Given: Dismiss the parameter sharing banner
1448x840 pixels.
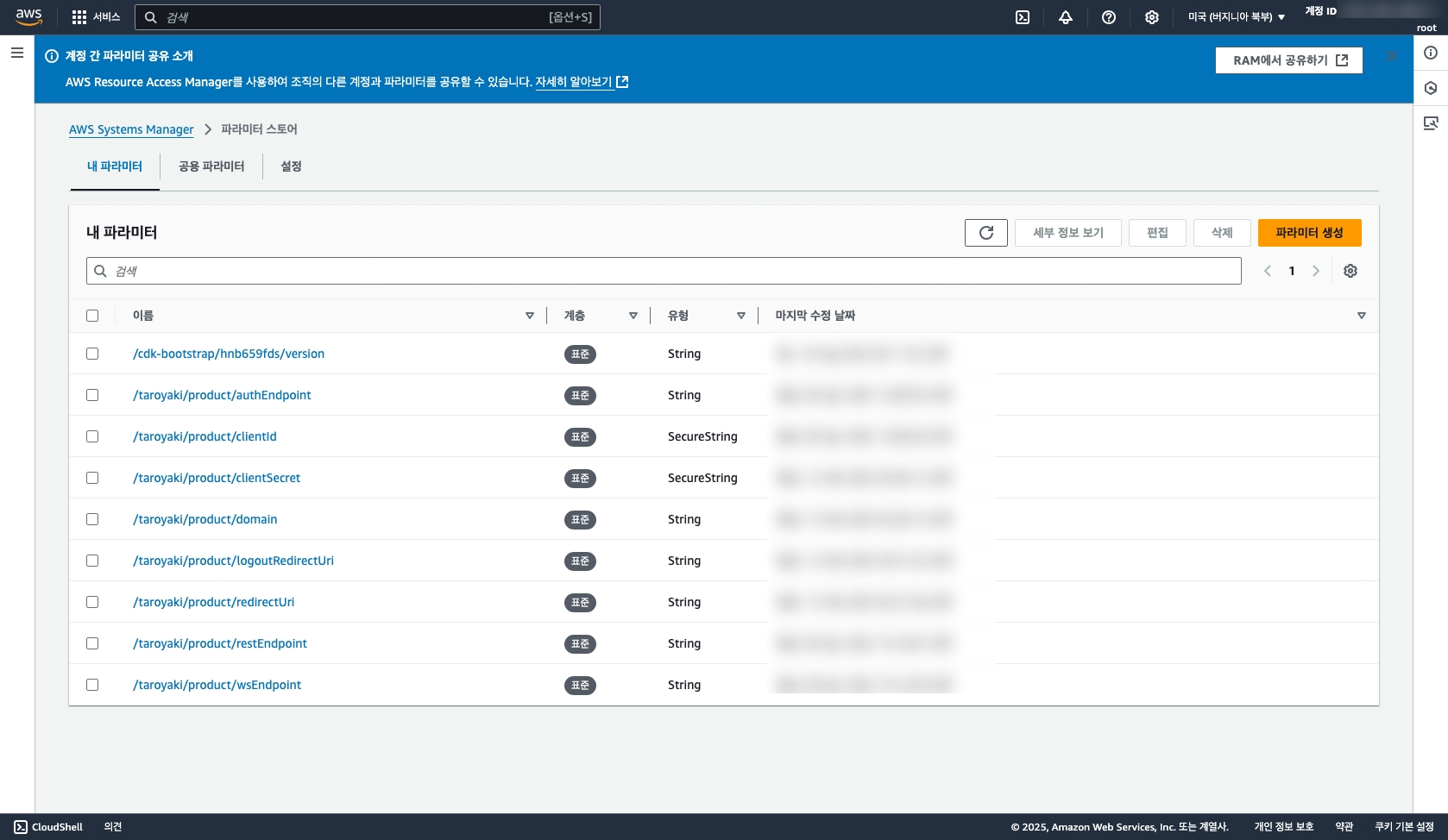Looking at the screenshot, I should 1392,56.
